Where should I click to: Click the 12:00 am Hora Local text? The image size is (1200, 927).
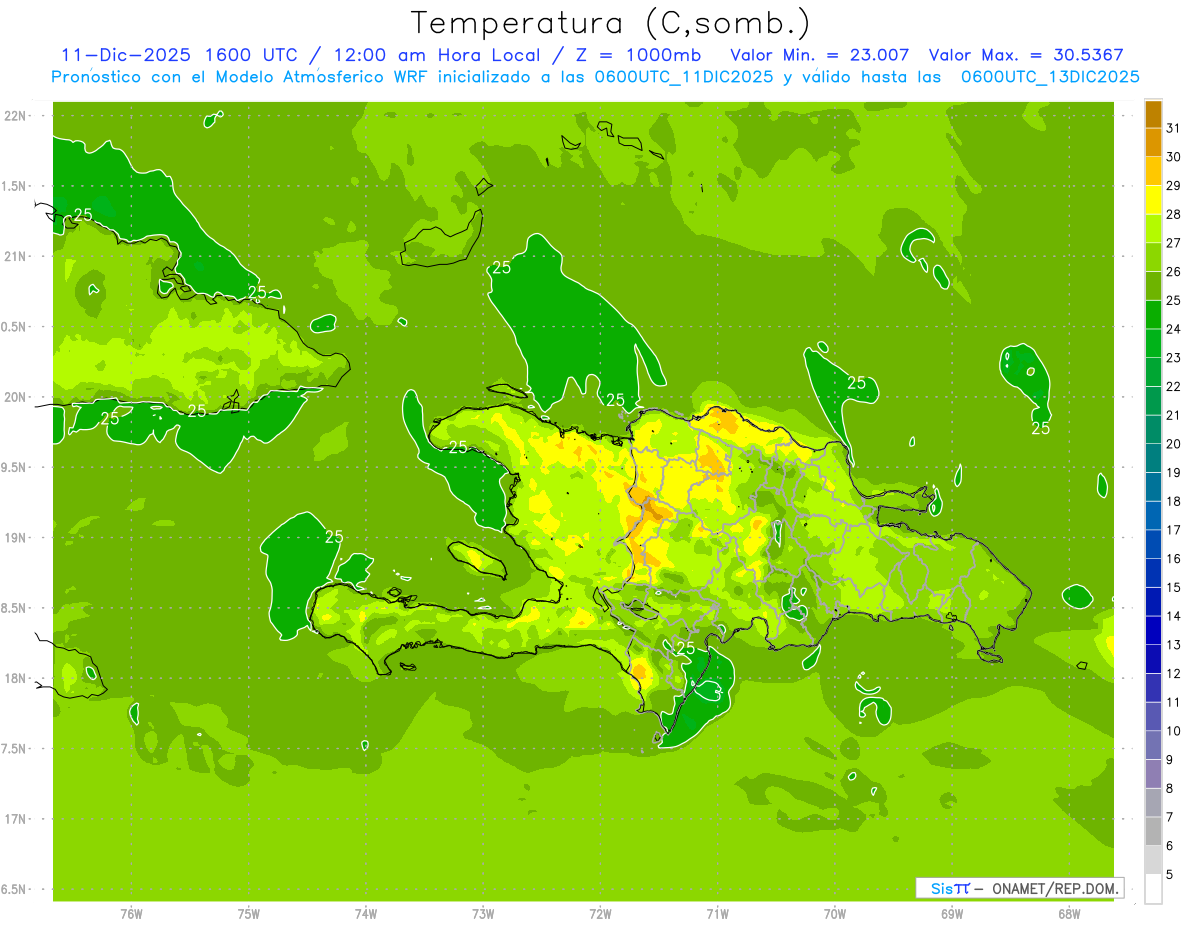pyautogui.click(x=435, y=55)
